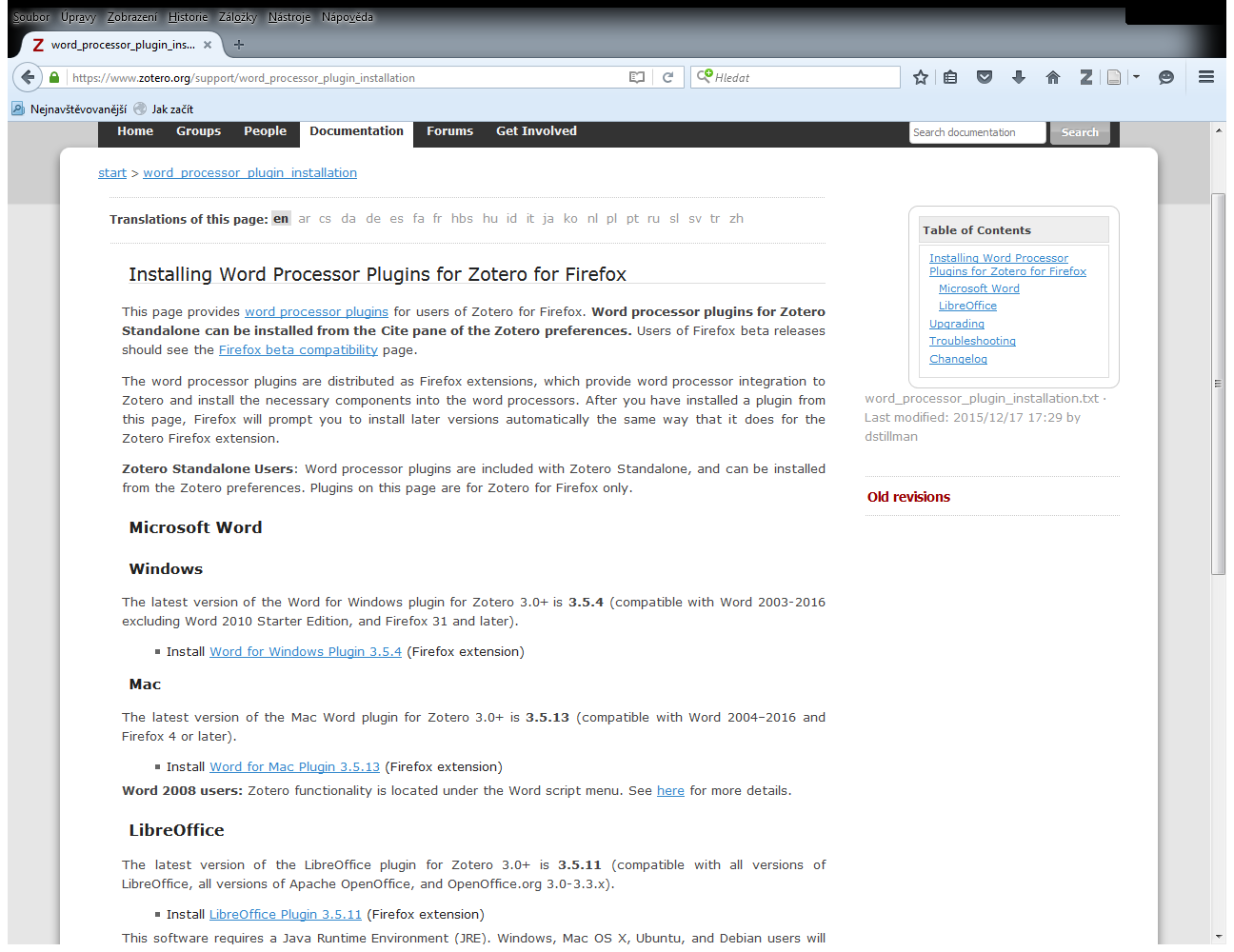Close the word_processor_plugin_ins tab
The height and width of the screenshot is (952, 1234).
(x=208, y=45)
